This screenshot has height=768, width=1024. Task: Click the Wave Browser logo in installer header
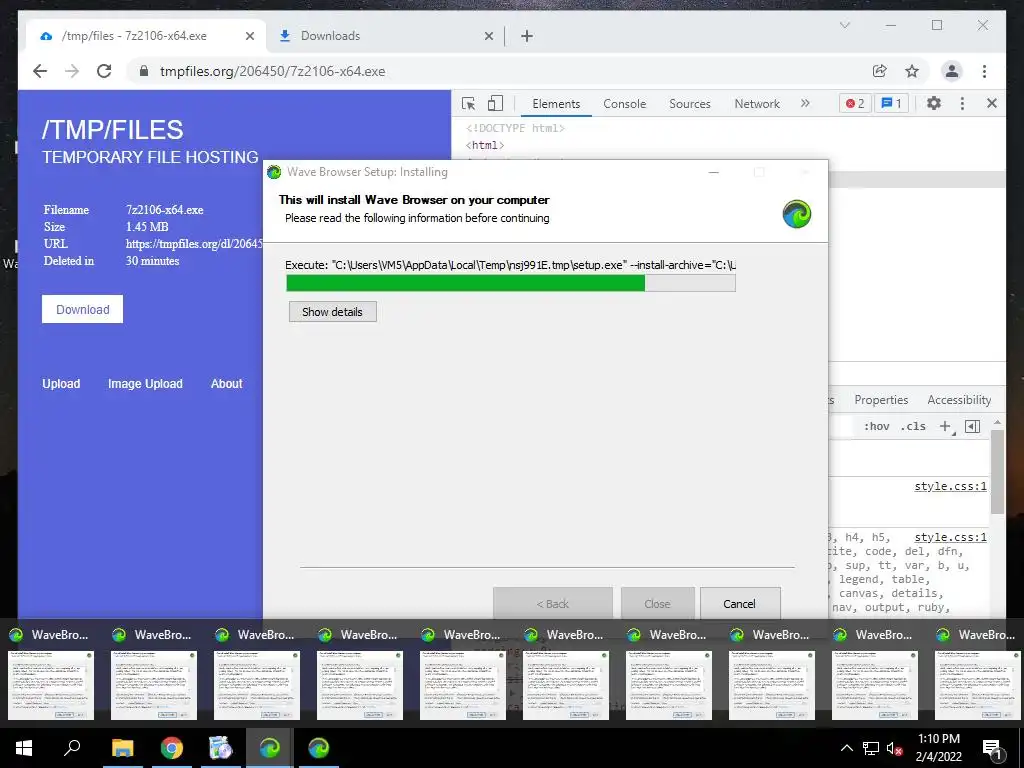coord(797,214)
